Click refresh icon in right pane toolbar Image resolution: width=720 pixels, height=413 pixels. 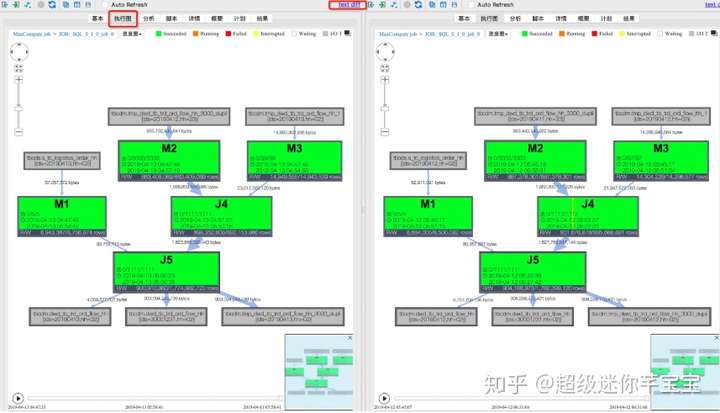coord(418,5)
